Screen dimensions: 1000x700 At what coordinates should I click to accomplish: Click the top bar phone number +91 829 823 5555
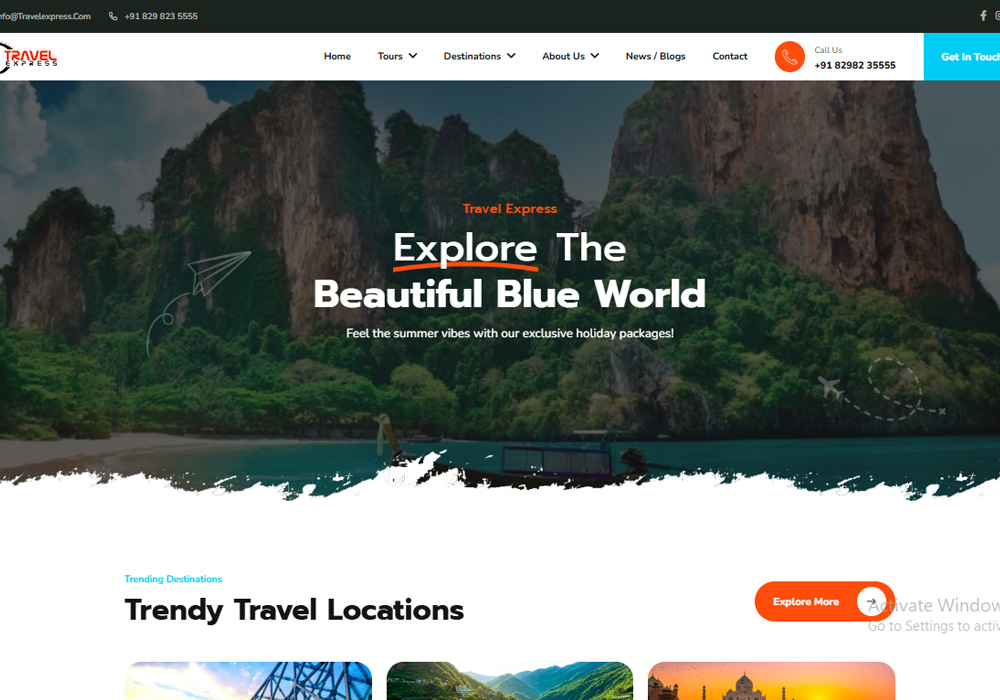[x=161, y=16]
